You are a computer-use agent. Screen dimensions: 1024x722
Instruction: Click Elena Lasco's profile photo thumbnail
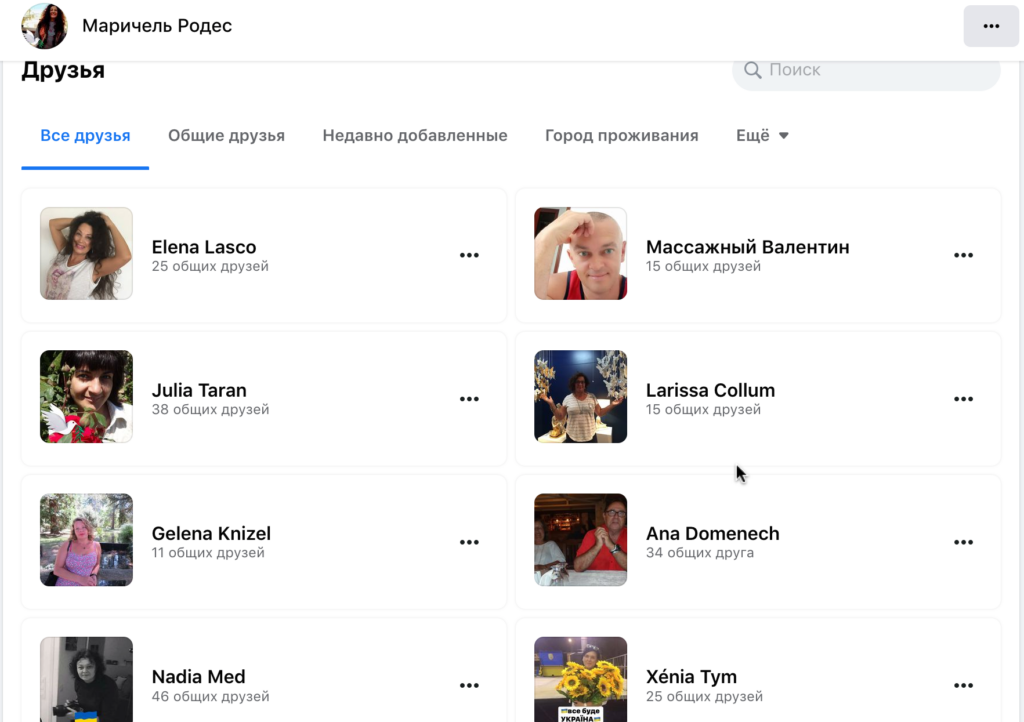(x=86, y=253)
